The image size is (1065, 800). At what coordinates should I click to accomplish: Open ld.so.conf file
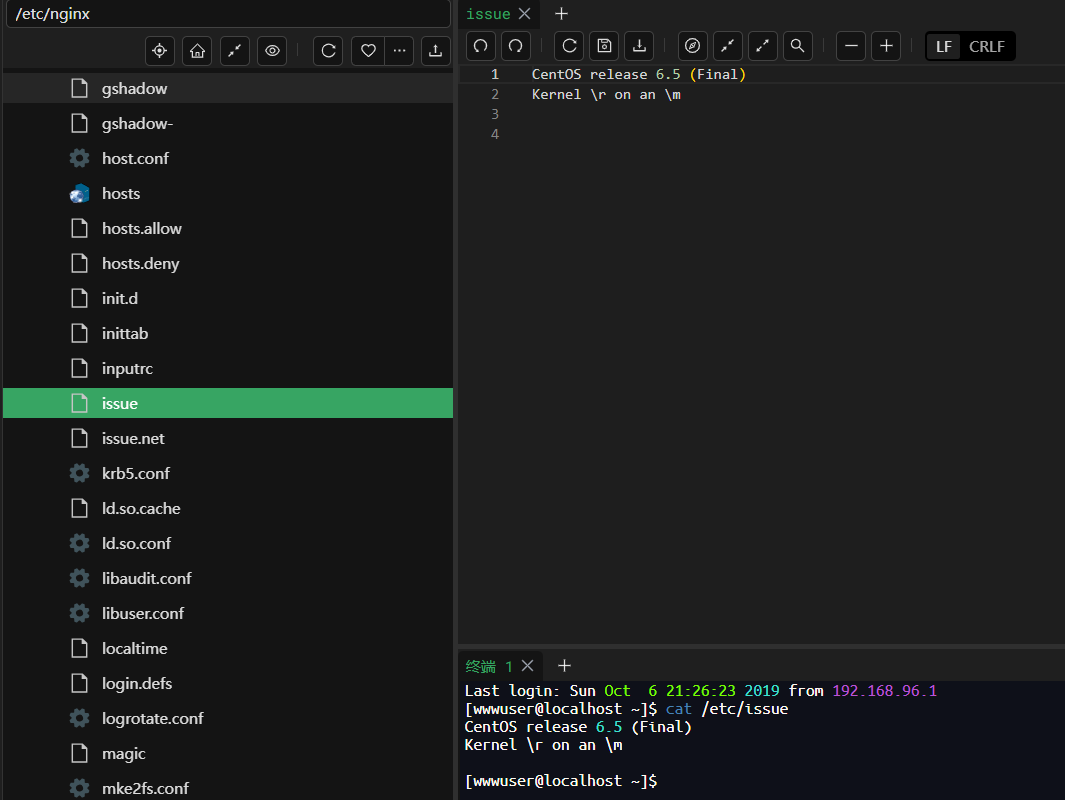point(228,543)
